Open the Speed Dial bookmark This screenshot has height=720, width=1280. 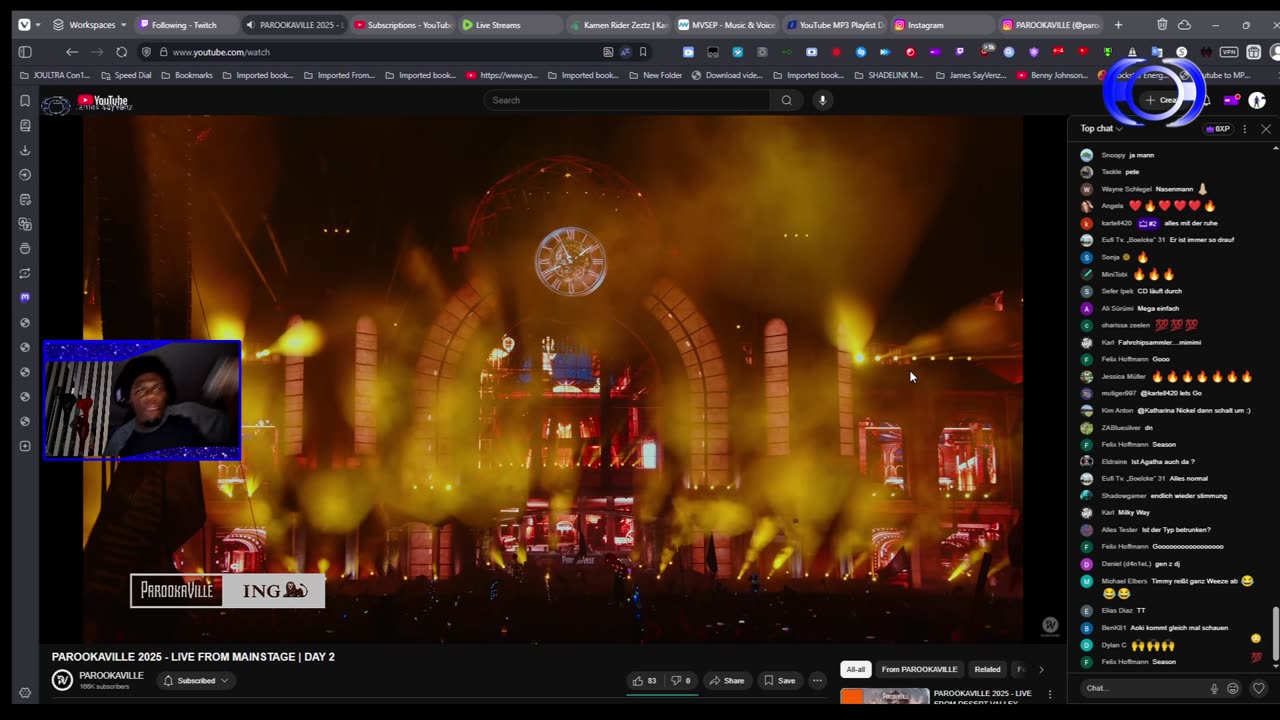pyautogui.click(x=125, y=75)
